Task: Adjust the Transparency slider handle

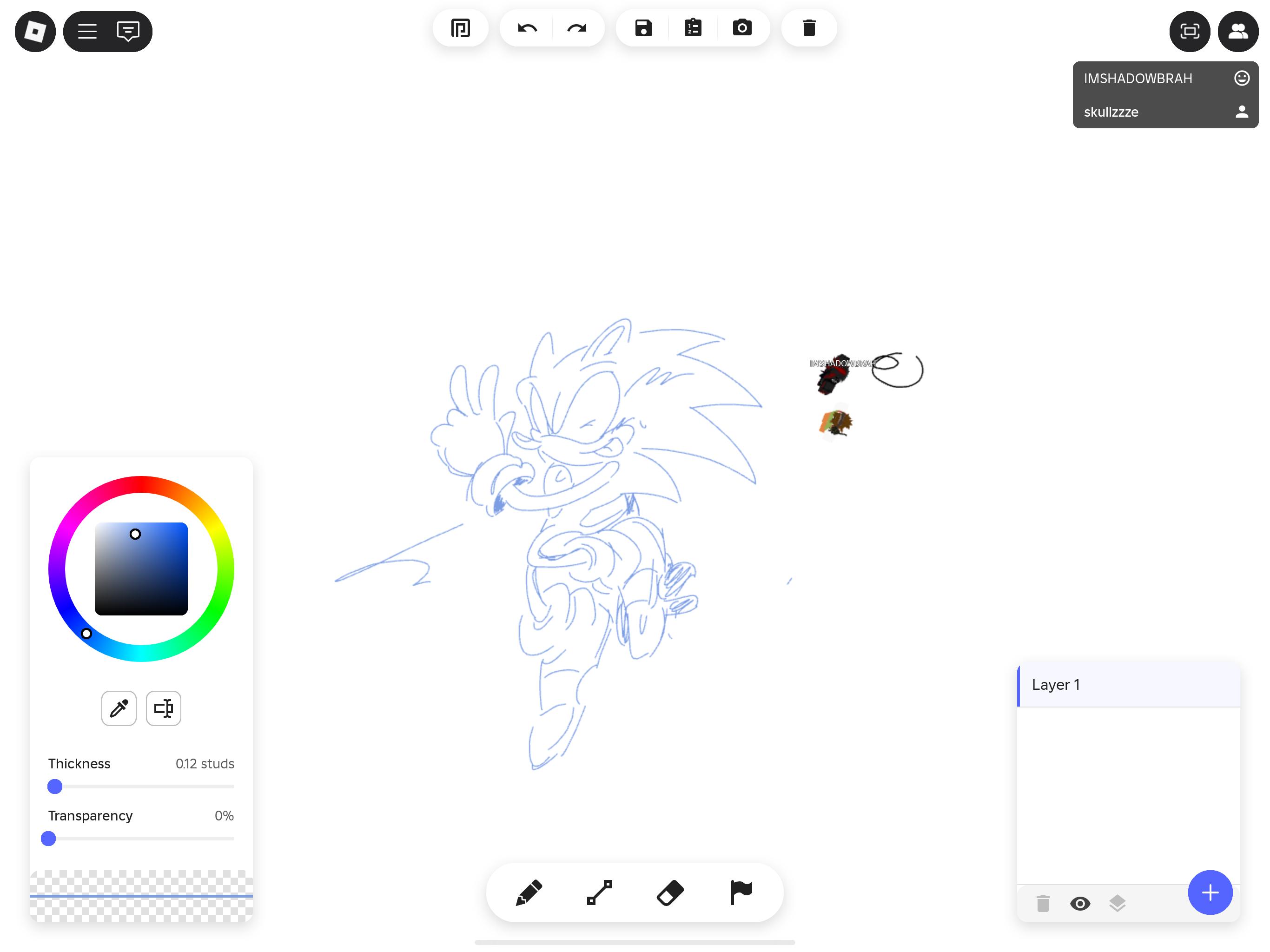Action: [x=48, y=838]
